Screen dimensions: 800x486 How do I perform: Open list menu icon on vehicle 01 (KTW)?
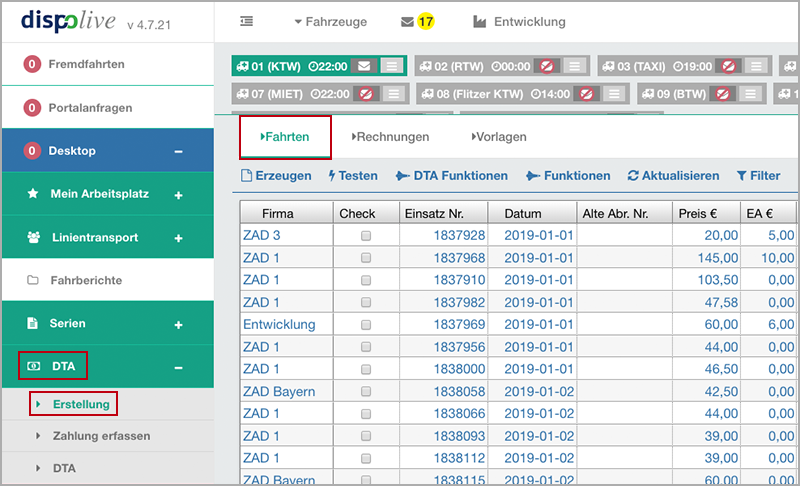[392, 66]
